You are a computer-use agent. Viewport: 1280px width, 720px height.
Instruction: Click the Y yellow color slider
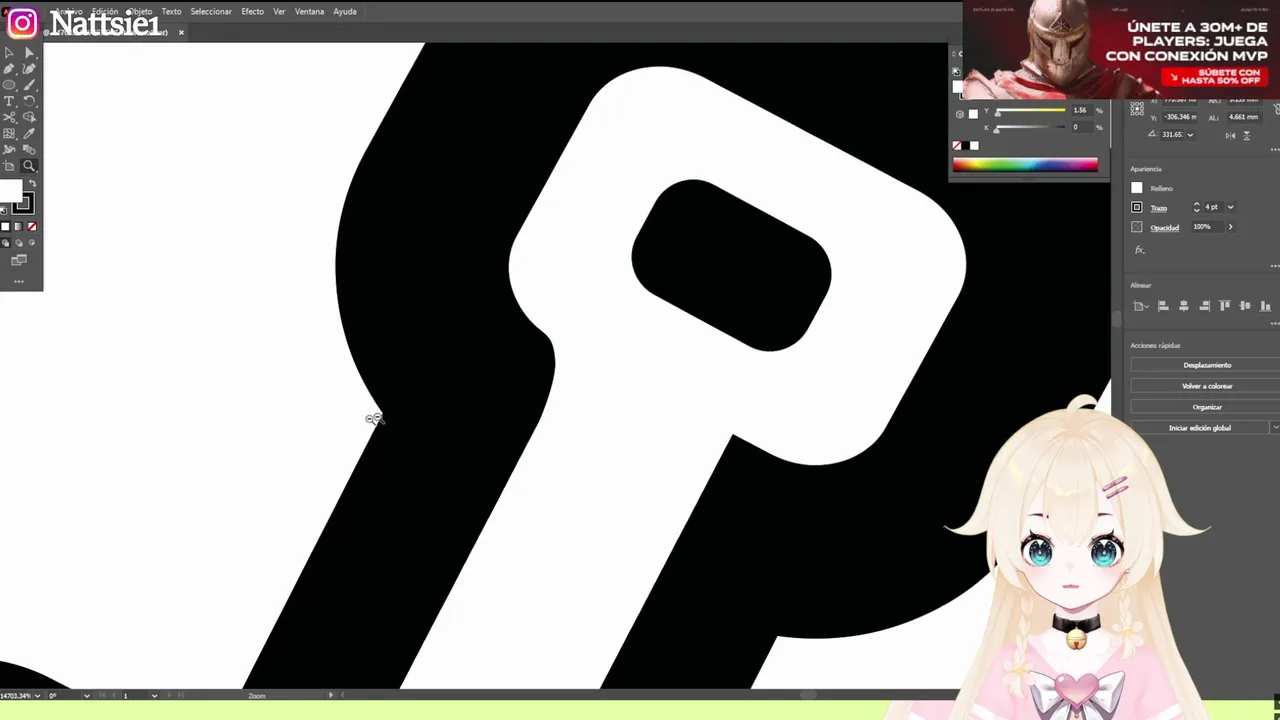point(1031,110)
